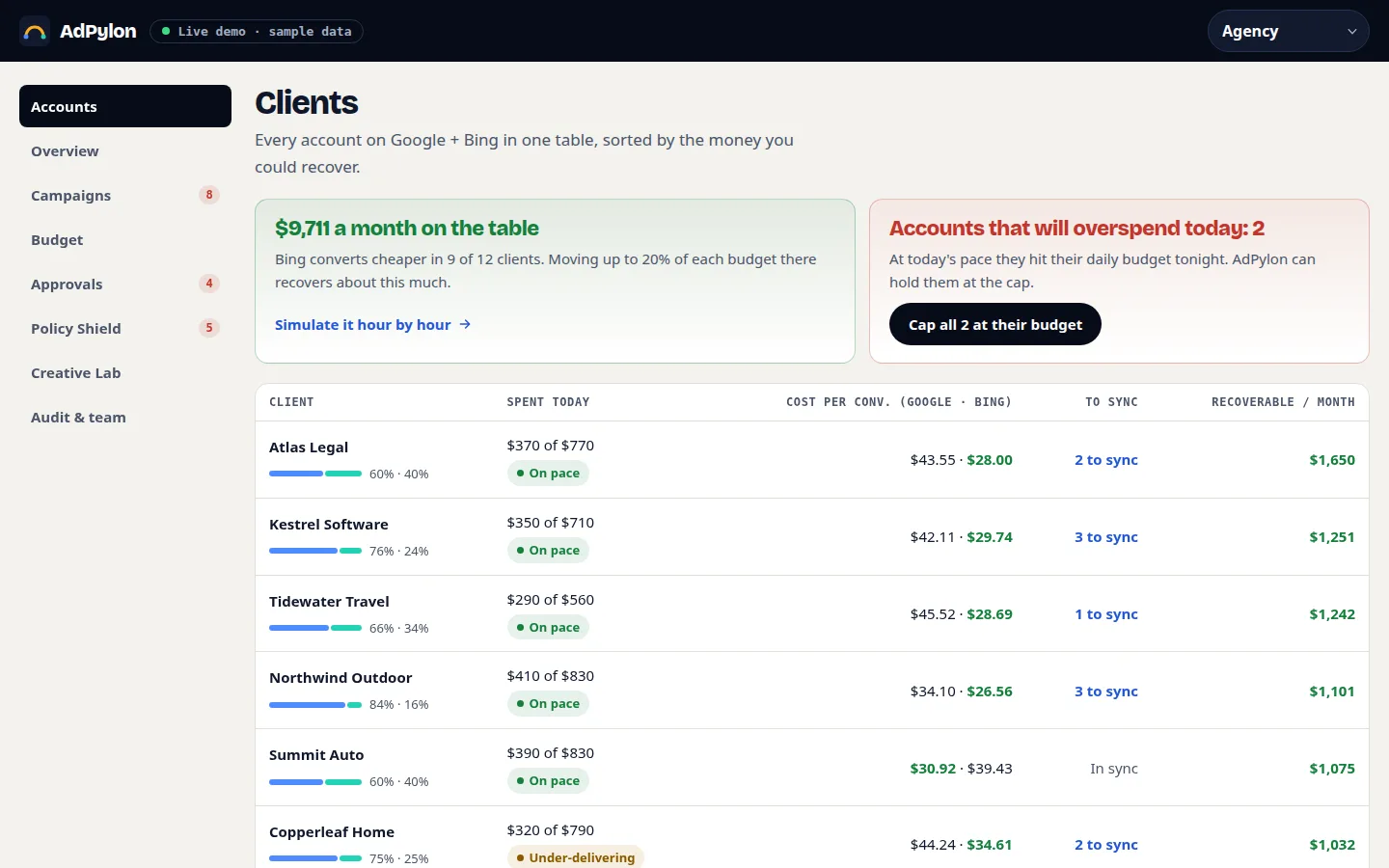
Task: Click the Approvals badge showing 4
Action: [x=209, y=284]
